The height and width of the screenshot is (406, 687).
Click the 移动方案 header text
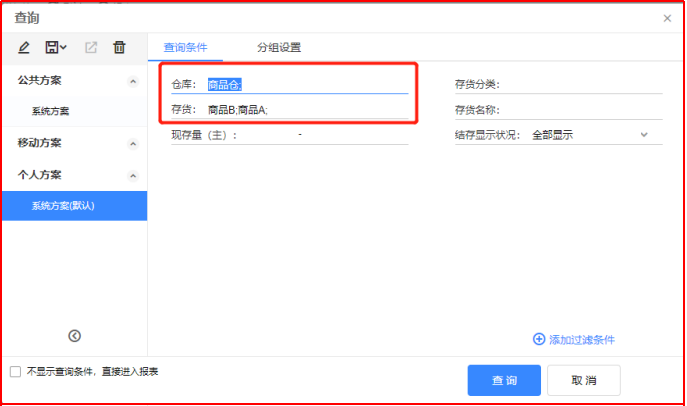[39, 143]
